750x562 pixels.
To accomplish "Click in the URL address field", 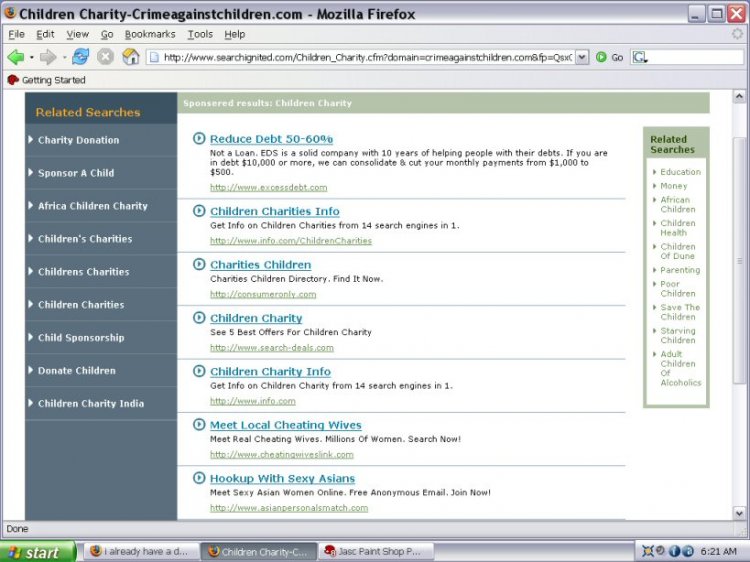I will pos(367,57).
